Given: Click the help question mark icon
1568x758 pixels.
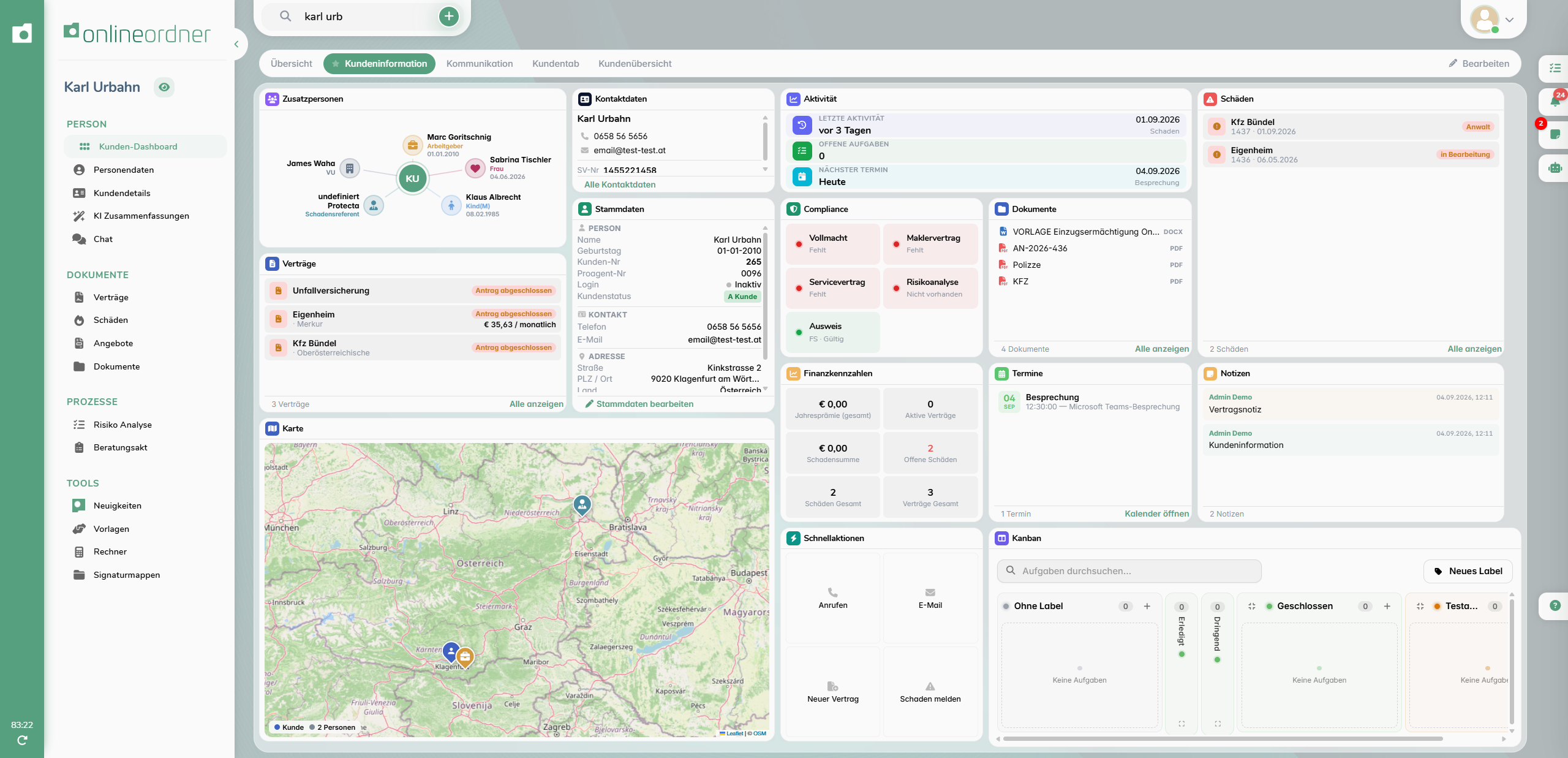Looking at the screenshot, I should tap(1555, 605).
